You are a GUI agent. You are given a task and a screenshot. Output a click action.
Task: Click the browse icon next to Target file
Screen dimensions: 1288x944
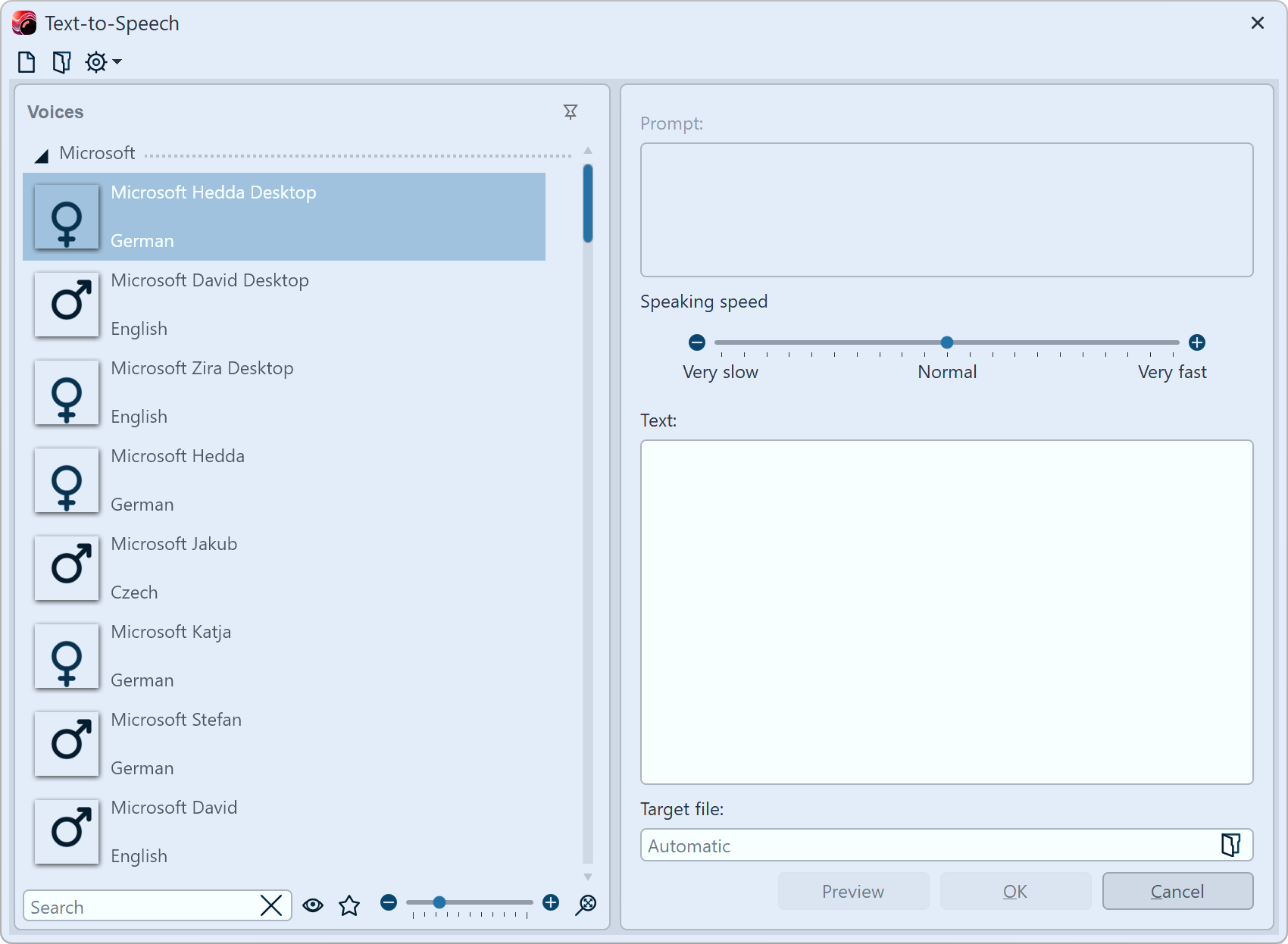pos(1230,845)
